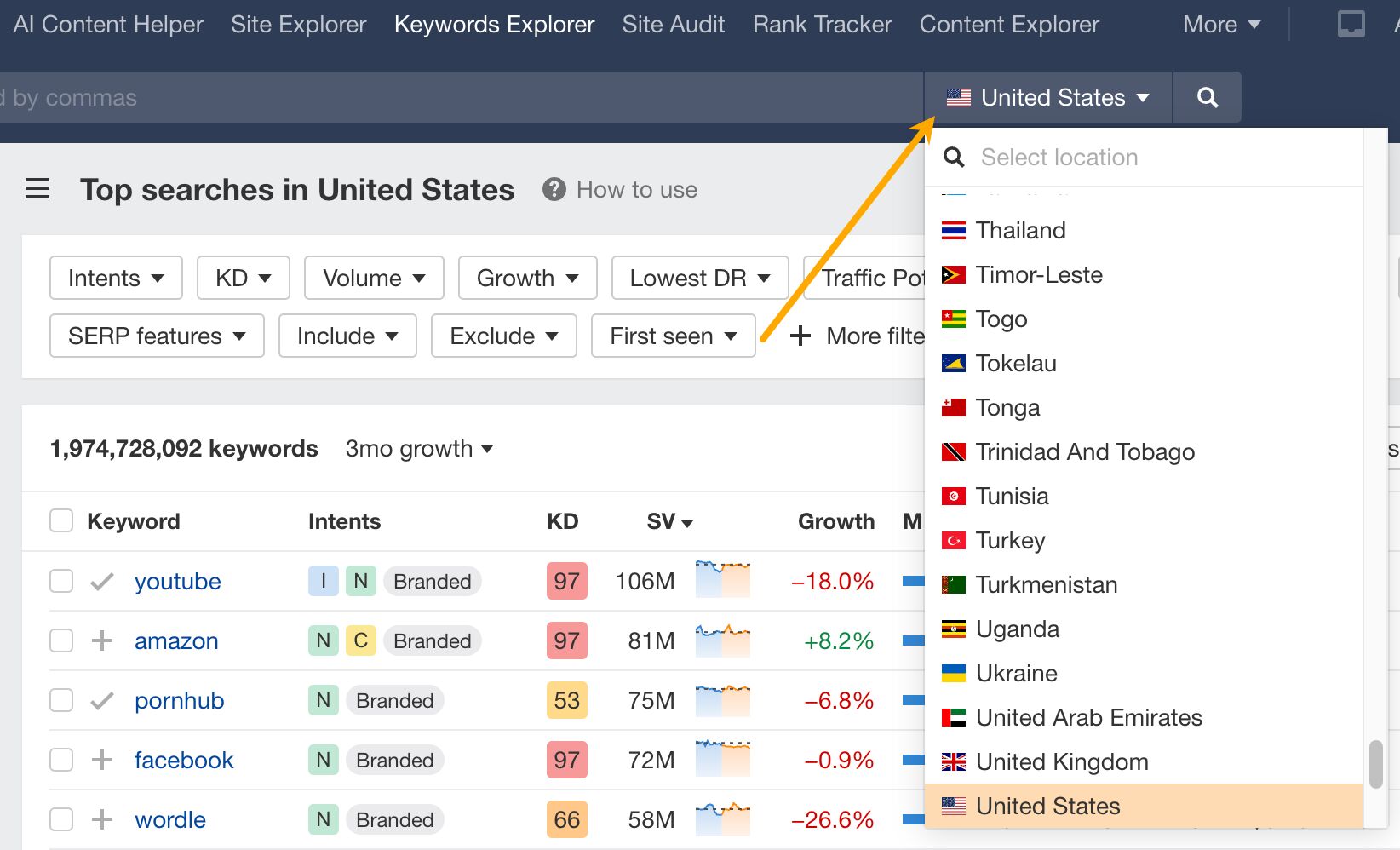Open the KD filter dropdown
The image size is (1400, 850).
tap(243, 278)
